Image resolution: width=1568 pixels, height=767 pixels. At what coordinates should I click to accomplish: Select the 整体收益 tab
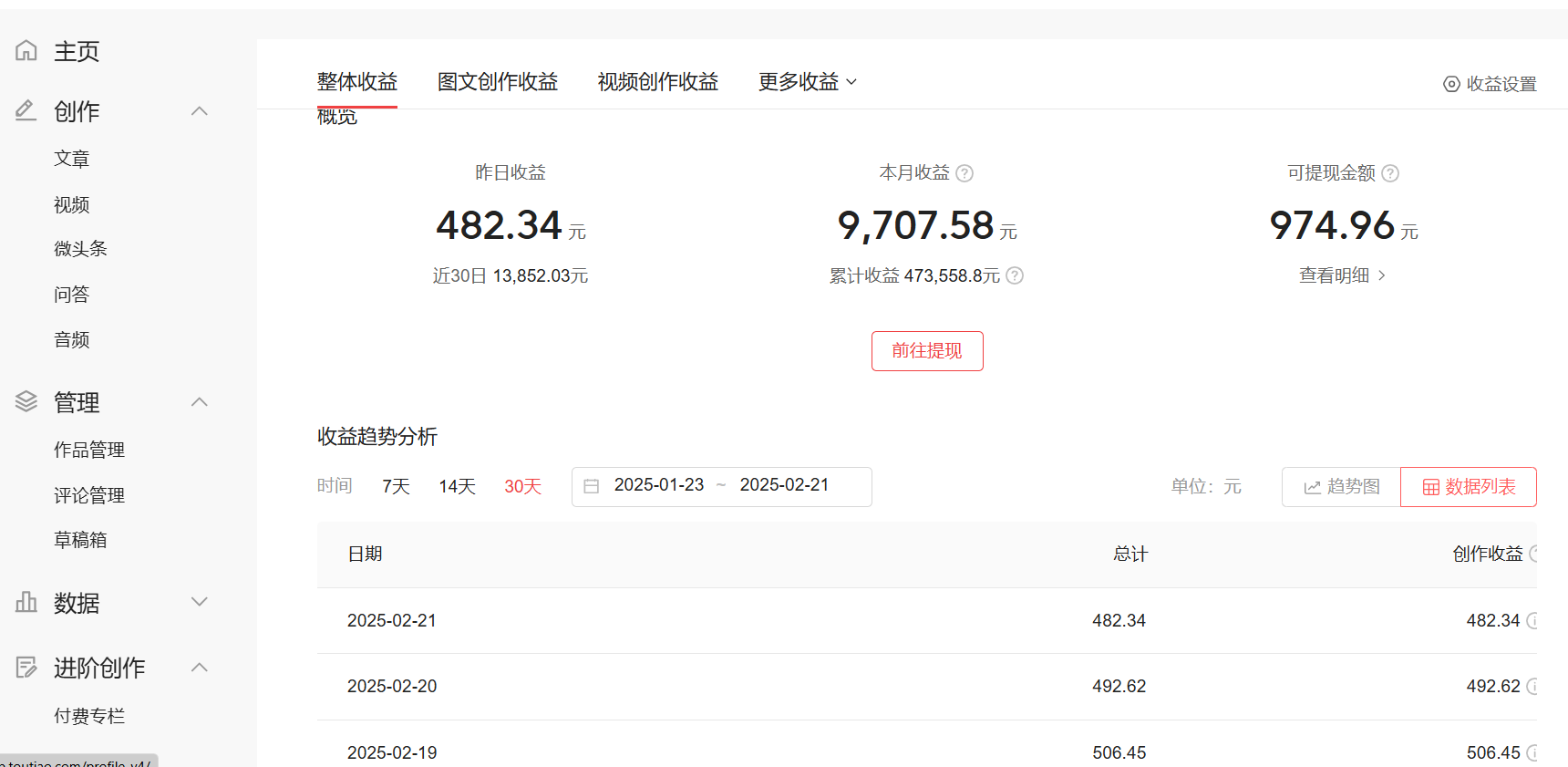pyautogui.click(x=357, y=82)
